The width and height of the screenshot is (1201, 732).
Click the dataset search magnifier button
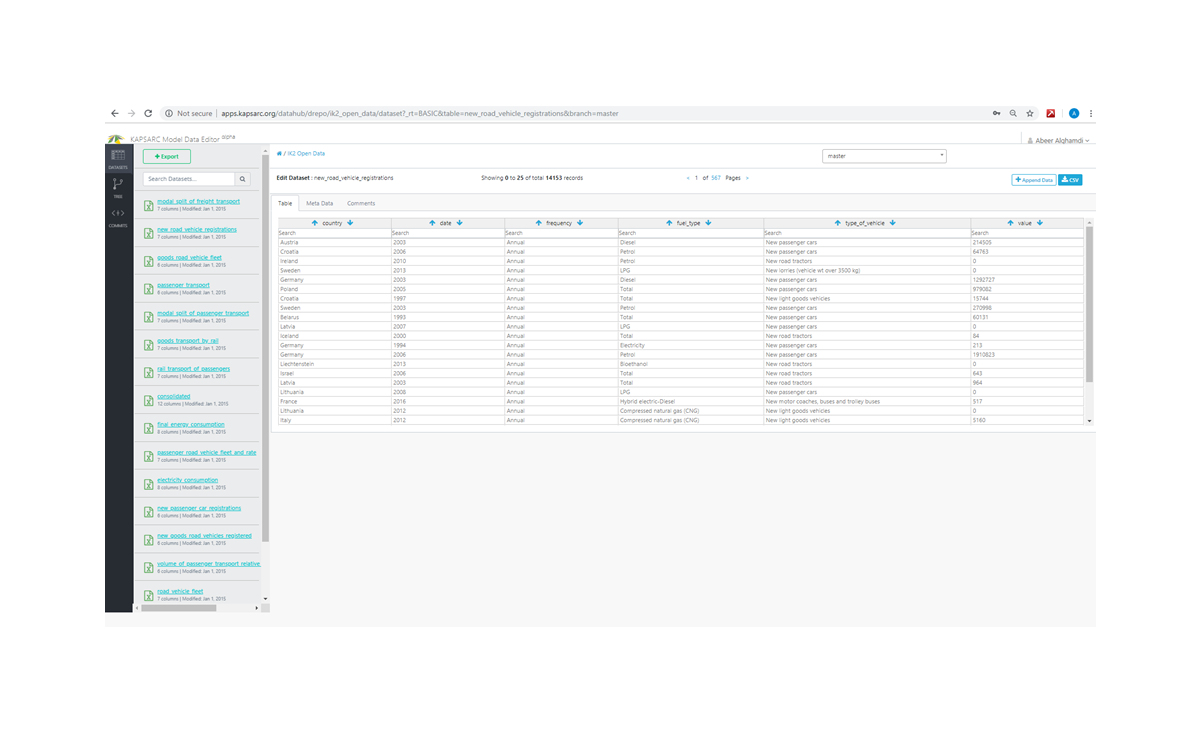(243, 179)
